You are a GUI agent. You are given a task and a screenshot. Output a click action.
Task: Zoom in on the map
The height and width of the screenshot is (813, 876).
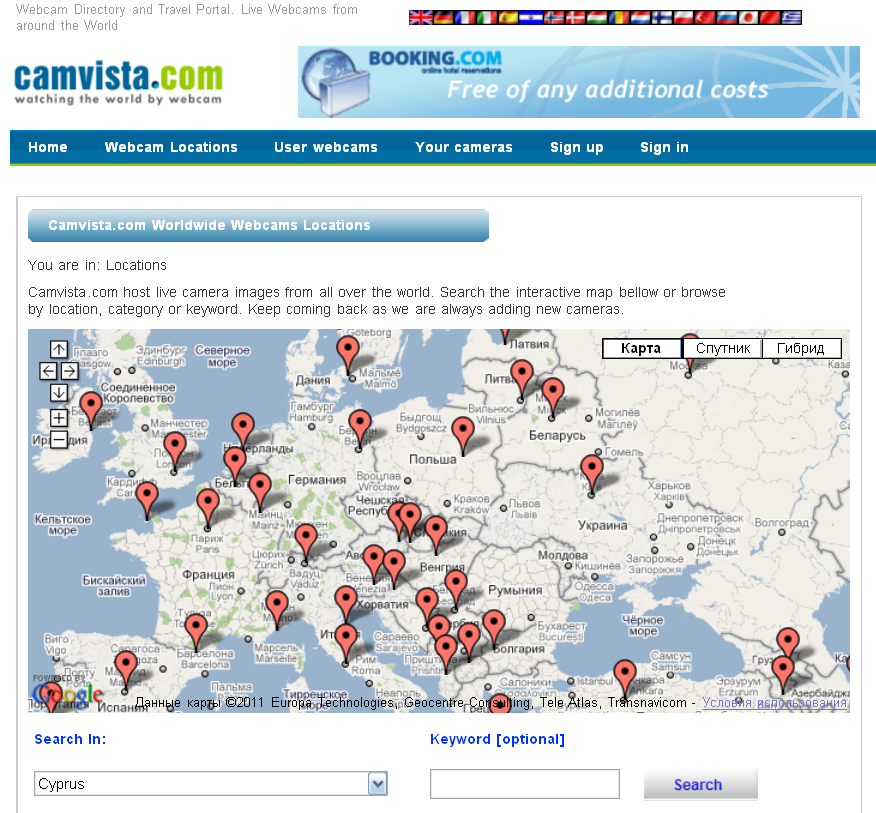click(59, 417)
